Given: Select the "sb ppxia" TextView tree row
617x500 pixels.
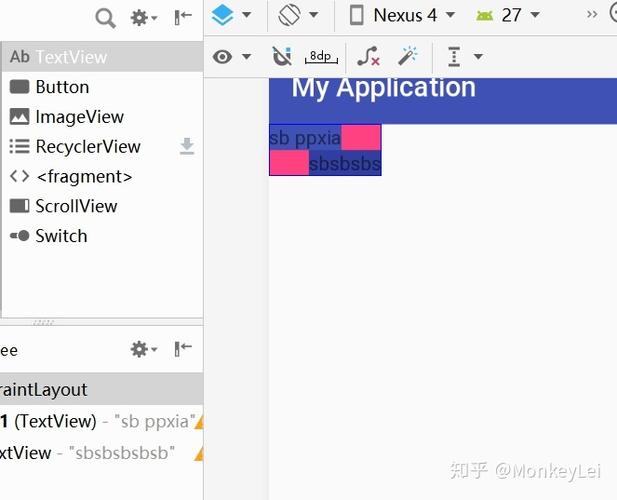Looking at the screenshot, I should coord(102,421).
